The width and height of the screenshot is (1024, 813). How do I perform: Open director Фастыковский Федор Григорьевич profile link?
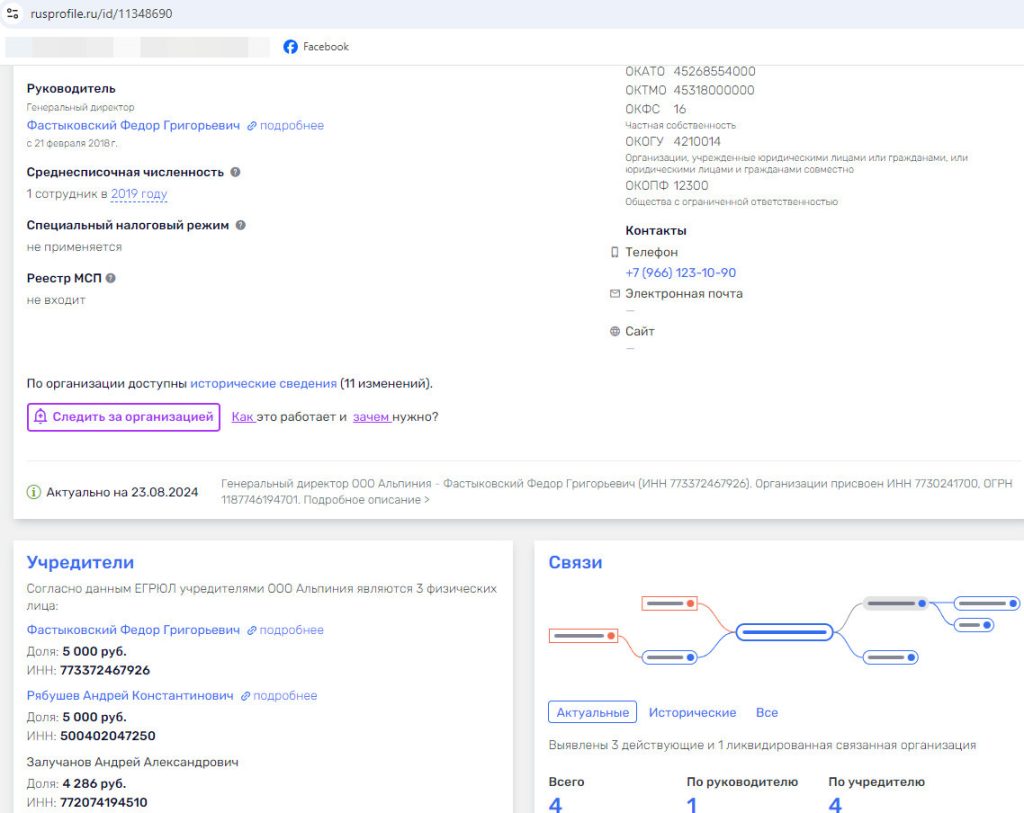click(133, 126)
